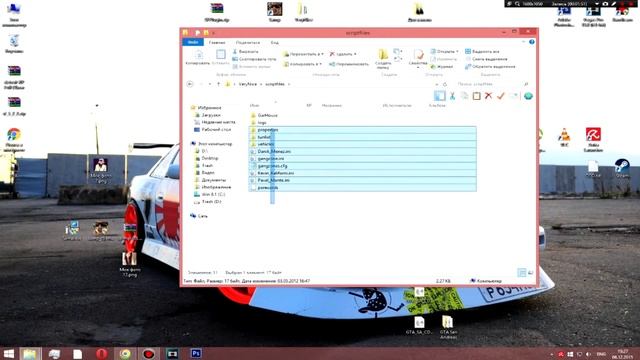Viewport: 640px width, 360px height.
Task: Click Вырезать in the ribbon
Action: pyautogui.click(x=245, y=52)
